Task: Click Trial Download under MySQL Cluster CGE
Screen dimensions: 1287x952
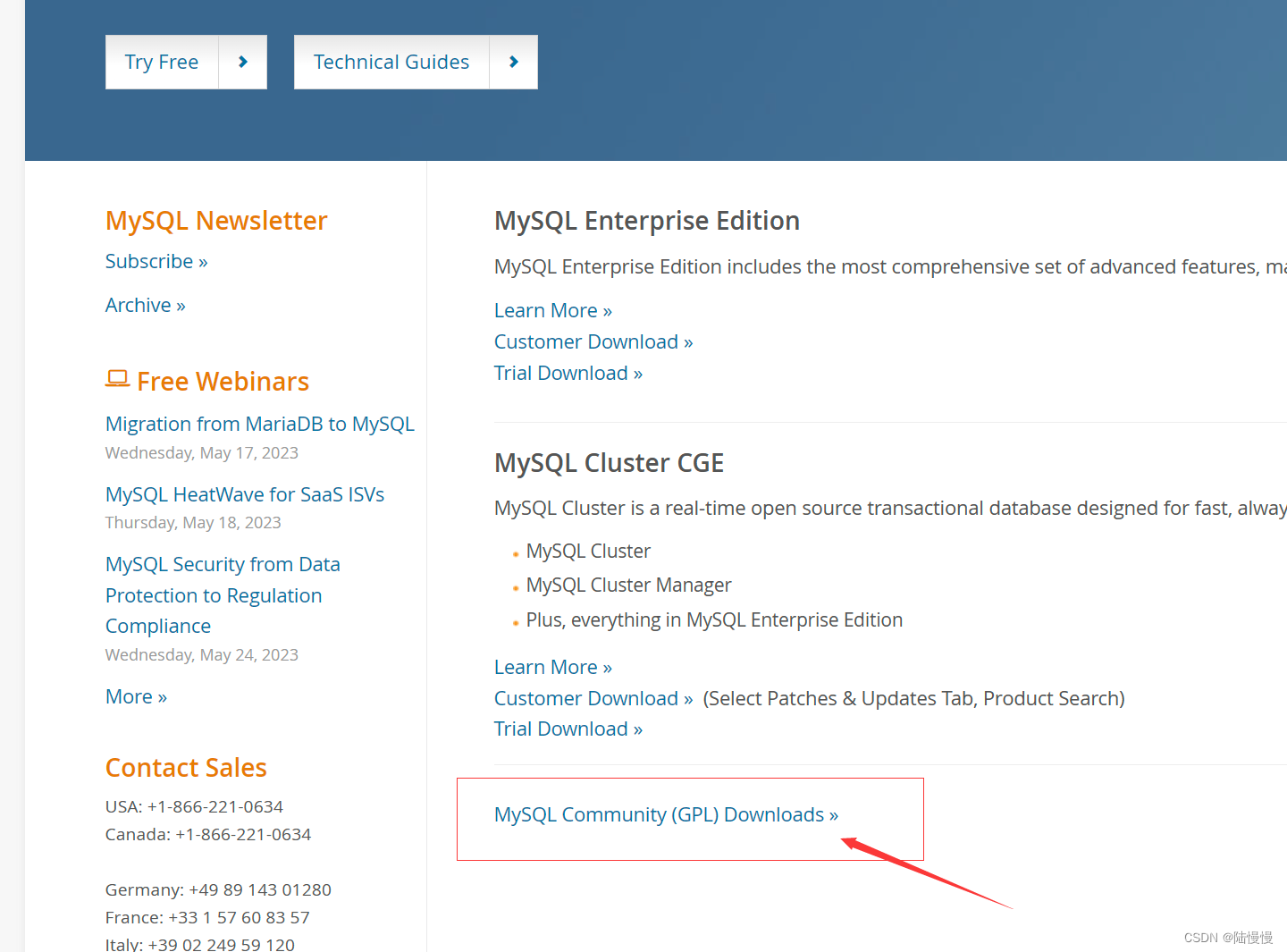Action: click(x=568, y=729)
